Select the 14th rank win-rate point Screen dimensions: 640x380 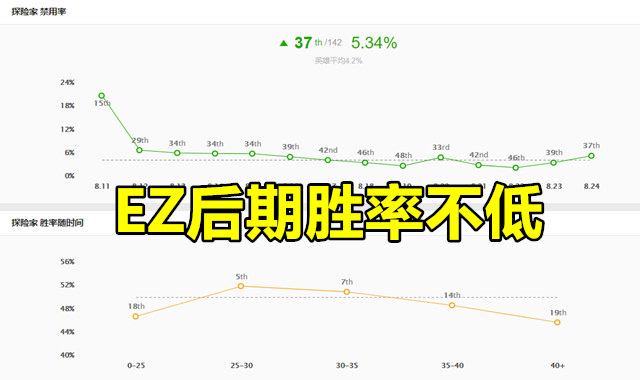tap(452, 305)
